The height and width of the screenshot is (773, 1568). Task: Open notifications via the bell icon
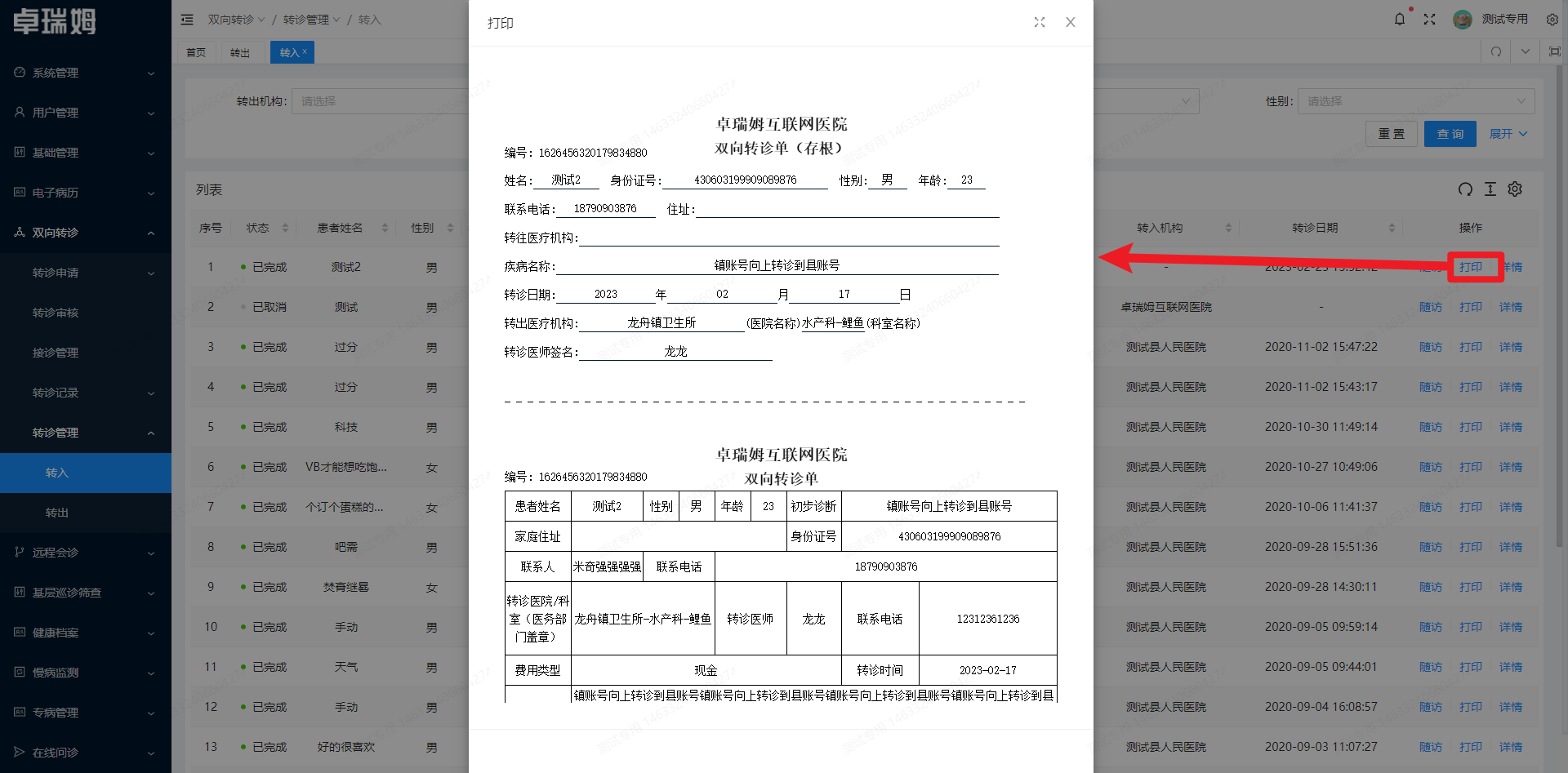(1400, 19)
